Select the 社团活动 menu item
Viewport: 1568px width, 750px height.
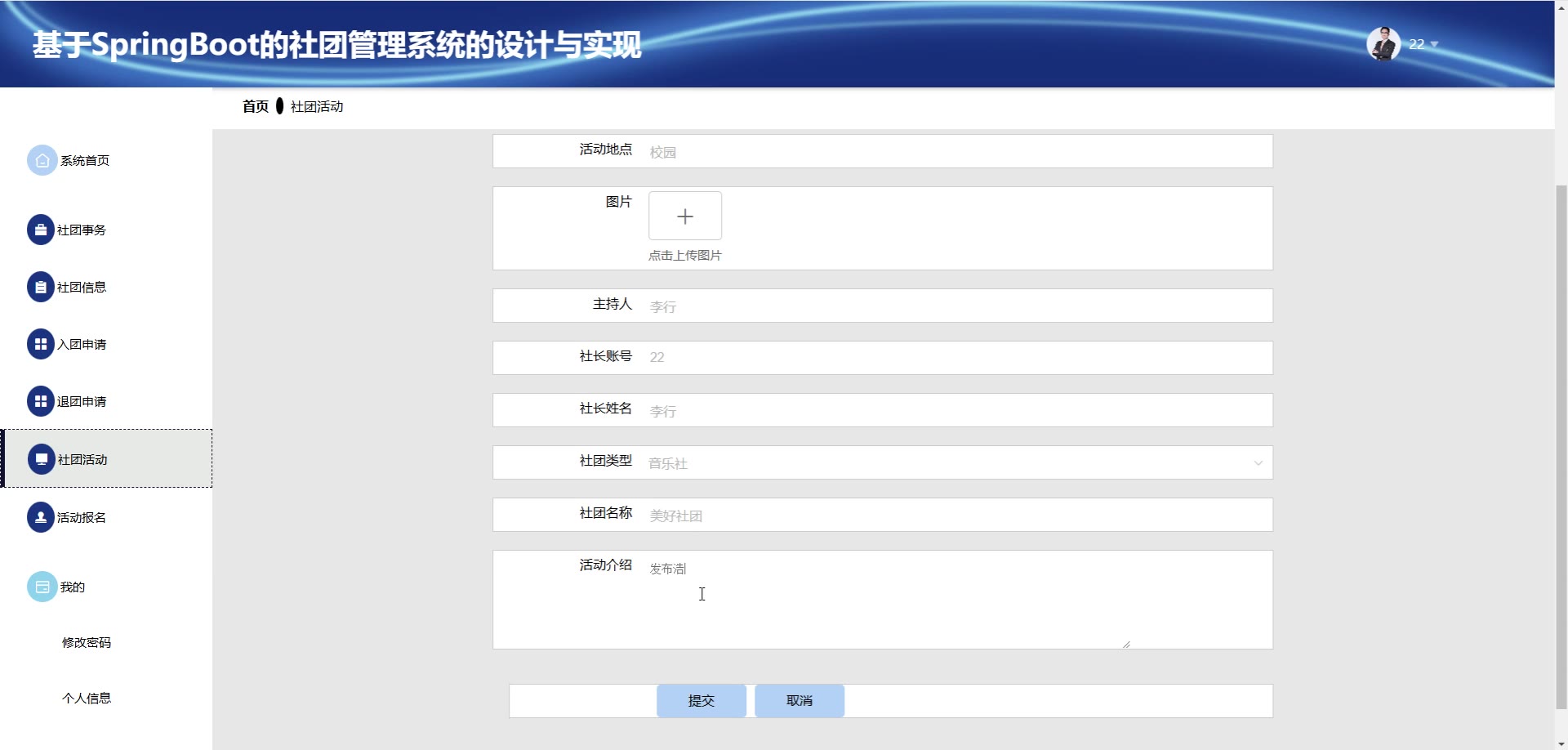click(x=106, y=459)
